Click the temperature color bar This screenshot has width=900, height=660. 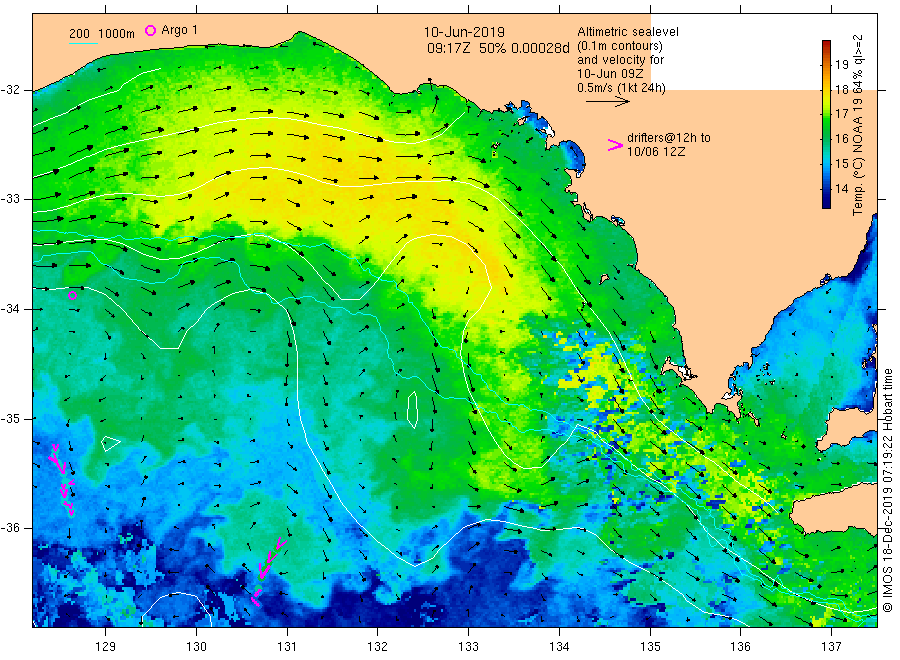click(x=826, y=124)
